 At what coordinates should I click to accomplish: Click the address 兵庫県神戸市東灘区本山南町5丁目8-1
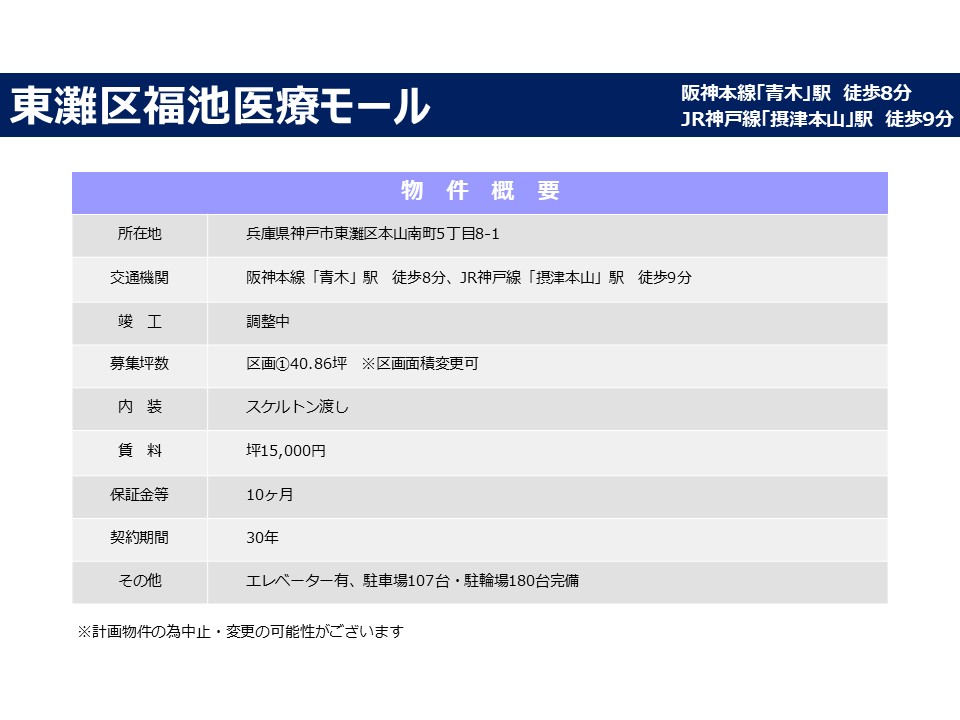pos(372,234)
